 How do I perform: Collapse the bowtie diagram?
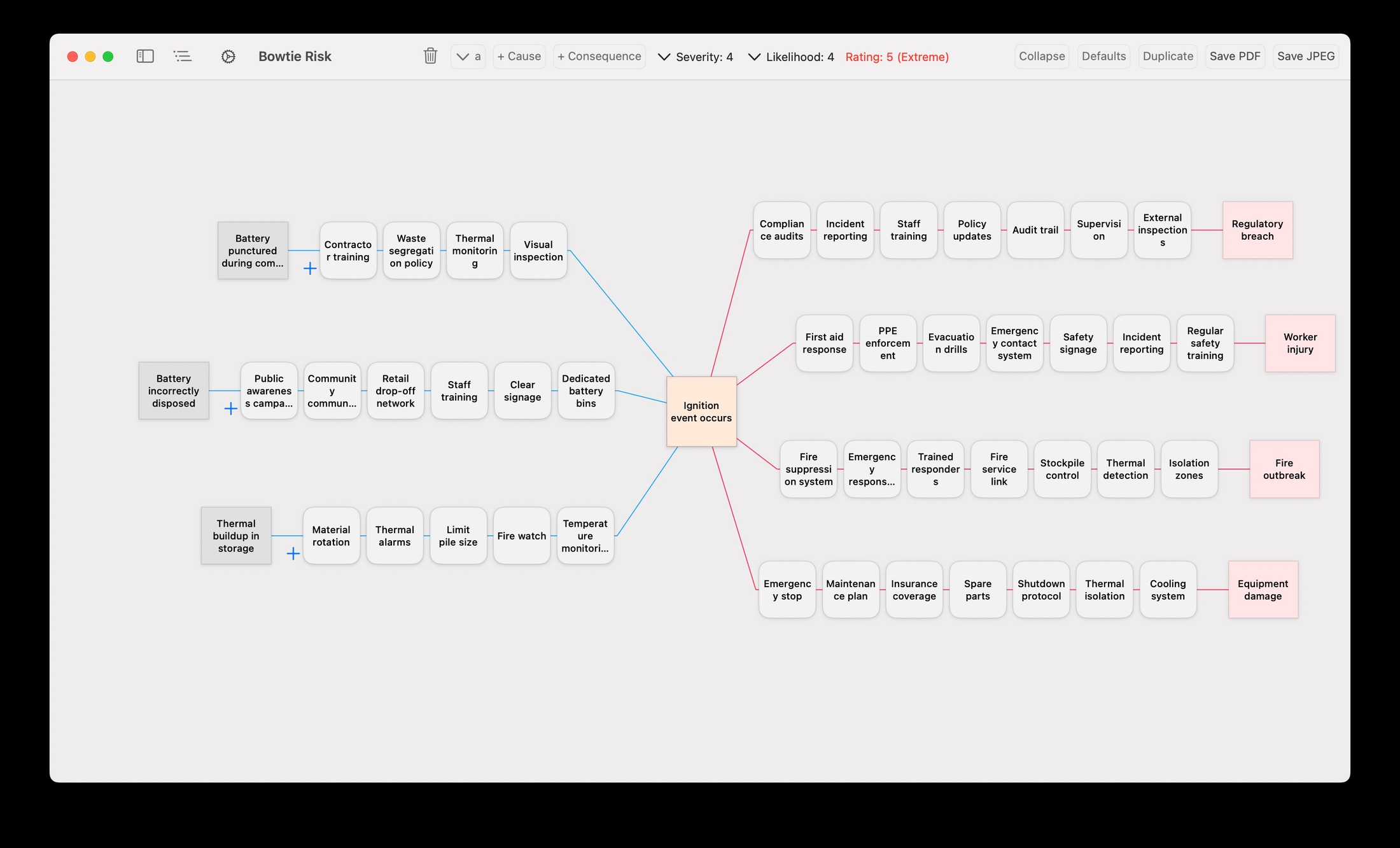click(x=1041, y=56)
